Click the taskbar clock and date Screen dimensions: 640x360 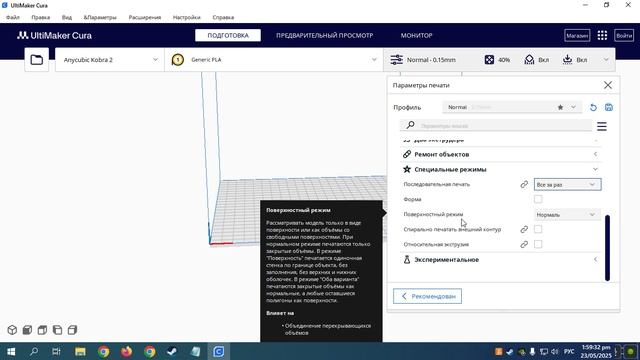(596, 351)
